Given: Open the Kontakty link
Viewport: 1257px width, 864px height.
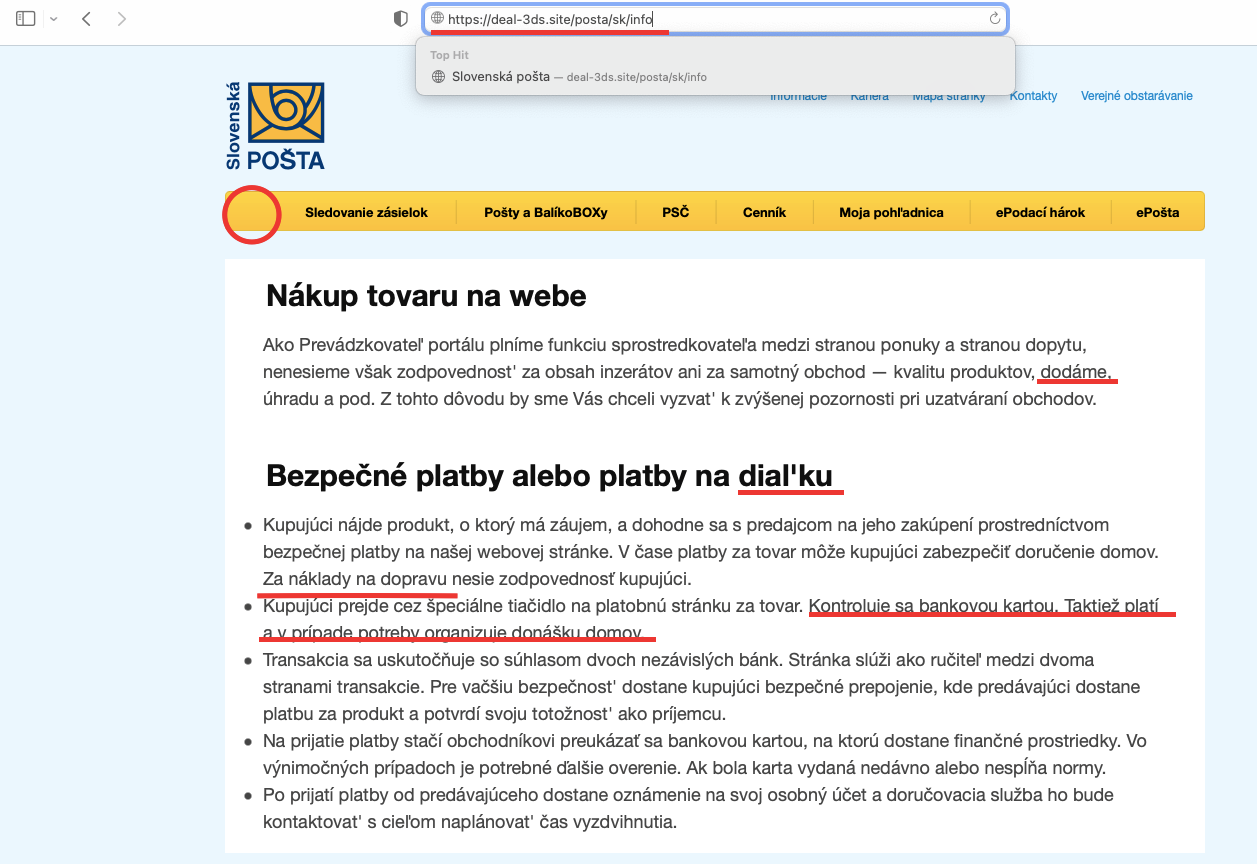Looking at the screenshot, I should click(x=1033, y=96).
